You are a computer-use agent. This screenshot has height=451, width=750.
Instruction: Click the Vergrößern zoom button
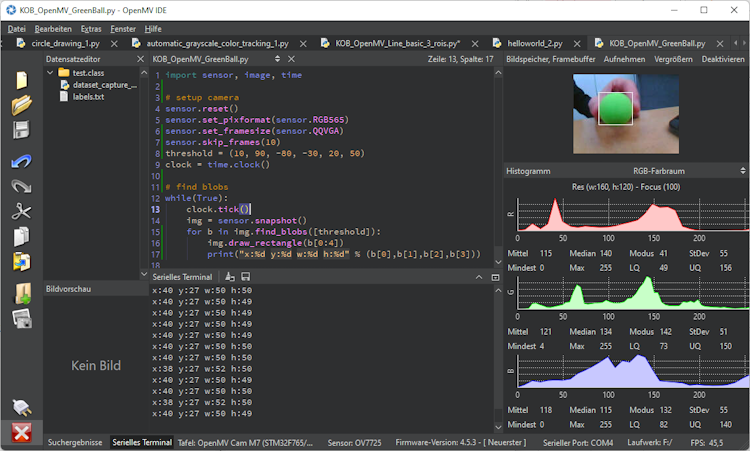(x=673, y=59)
